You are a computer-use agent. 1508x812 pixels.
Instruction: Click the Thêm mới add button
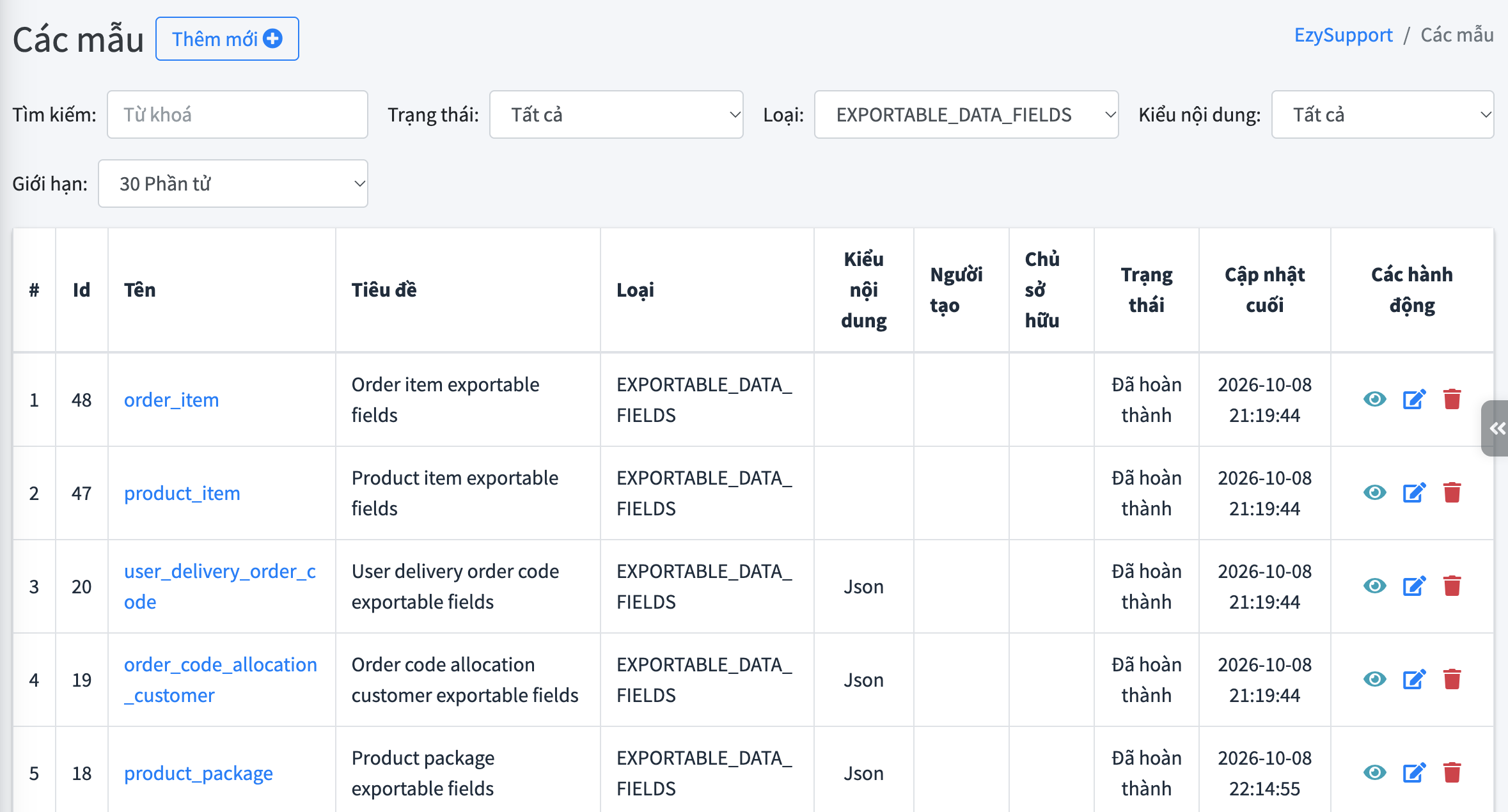(x=227, y=39)
